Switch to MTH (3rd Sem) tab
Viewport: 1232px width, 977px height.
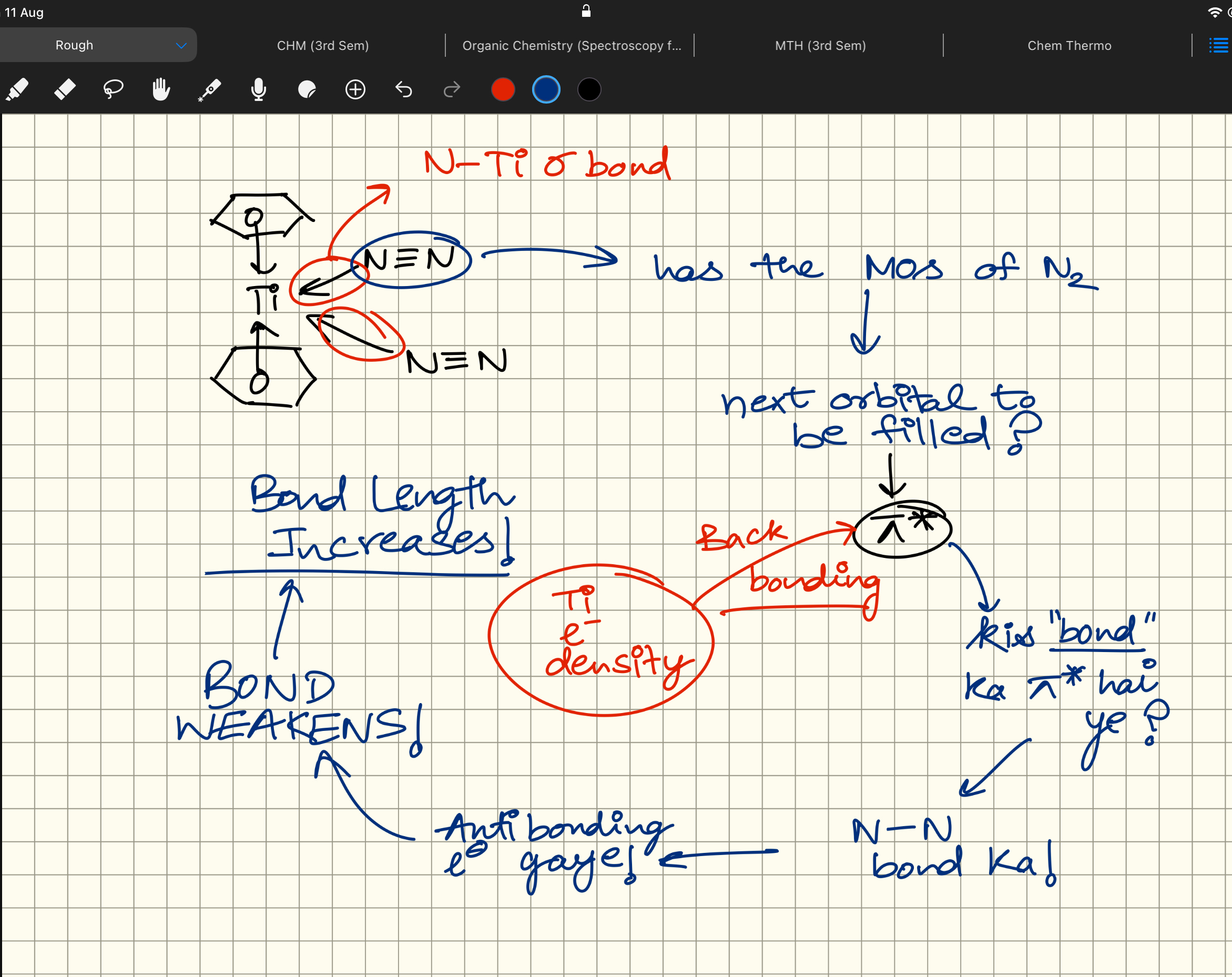tap(820, 46)
